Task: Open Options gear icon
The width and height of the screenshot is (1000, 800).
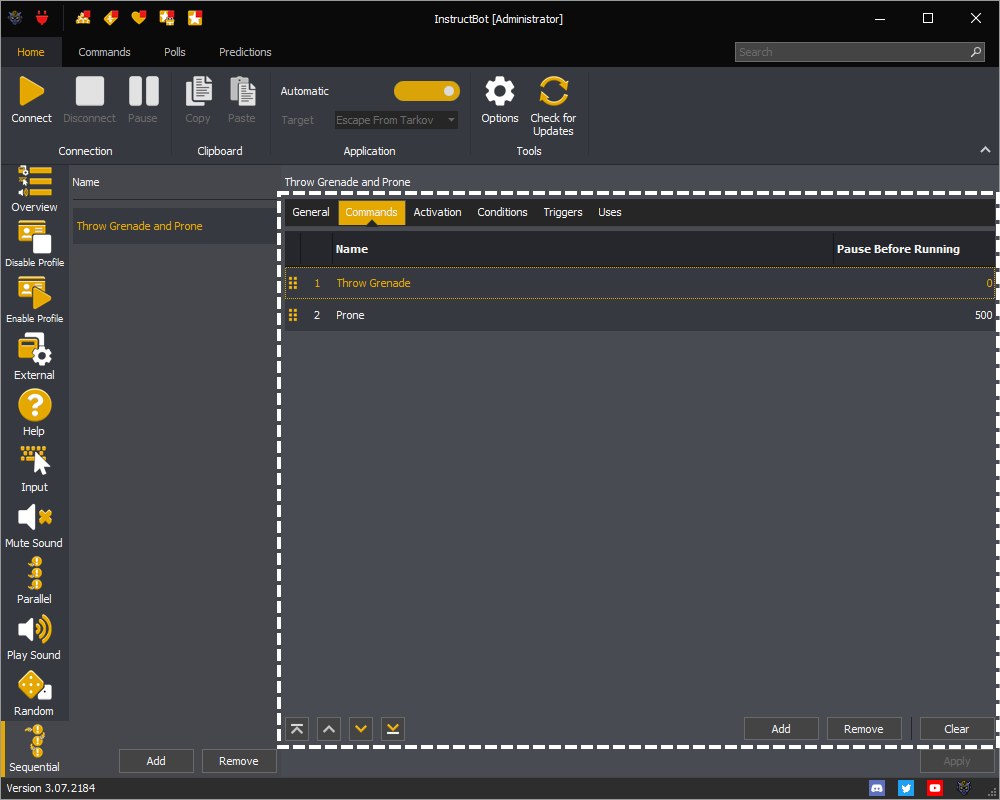Action: 499,91
